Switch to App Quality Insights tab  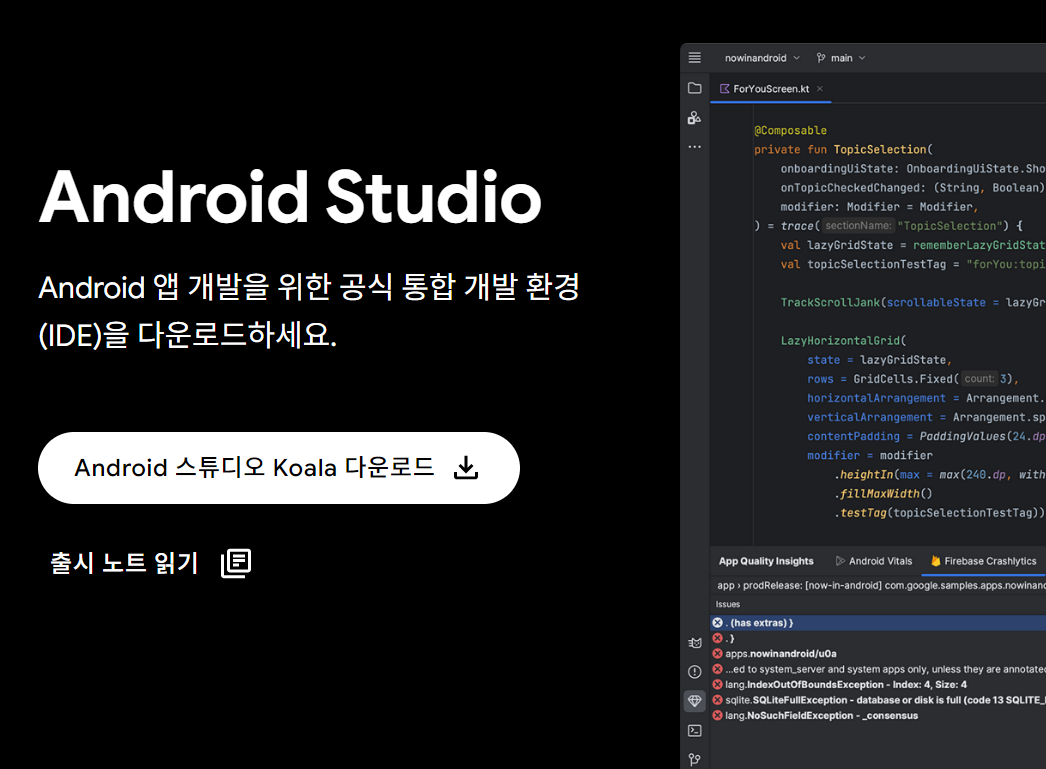click(766, 561)
